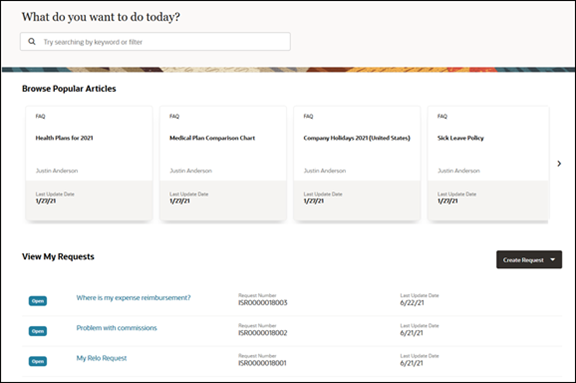Open the My Relo Request link
This screenshot has height=383, width=576.
click(x=101, y=358)
